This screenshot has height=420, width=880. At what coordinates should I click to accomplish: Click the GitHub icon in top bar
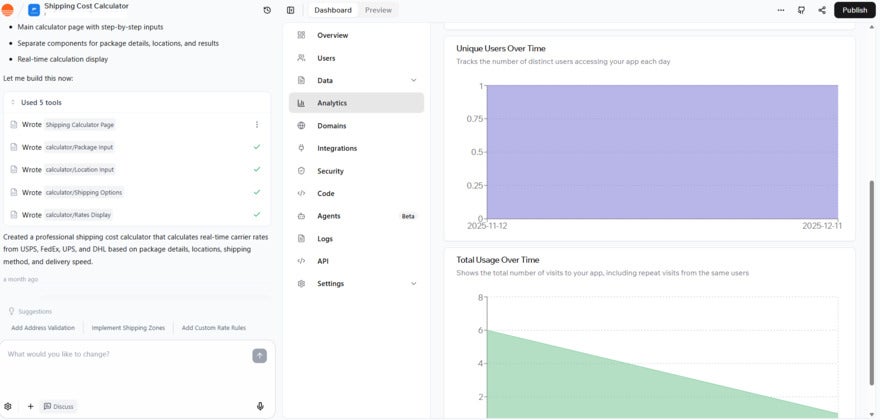click(x=801, y=10)
